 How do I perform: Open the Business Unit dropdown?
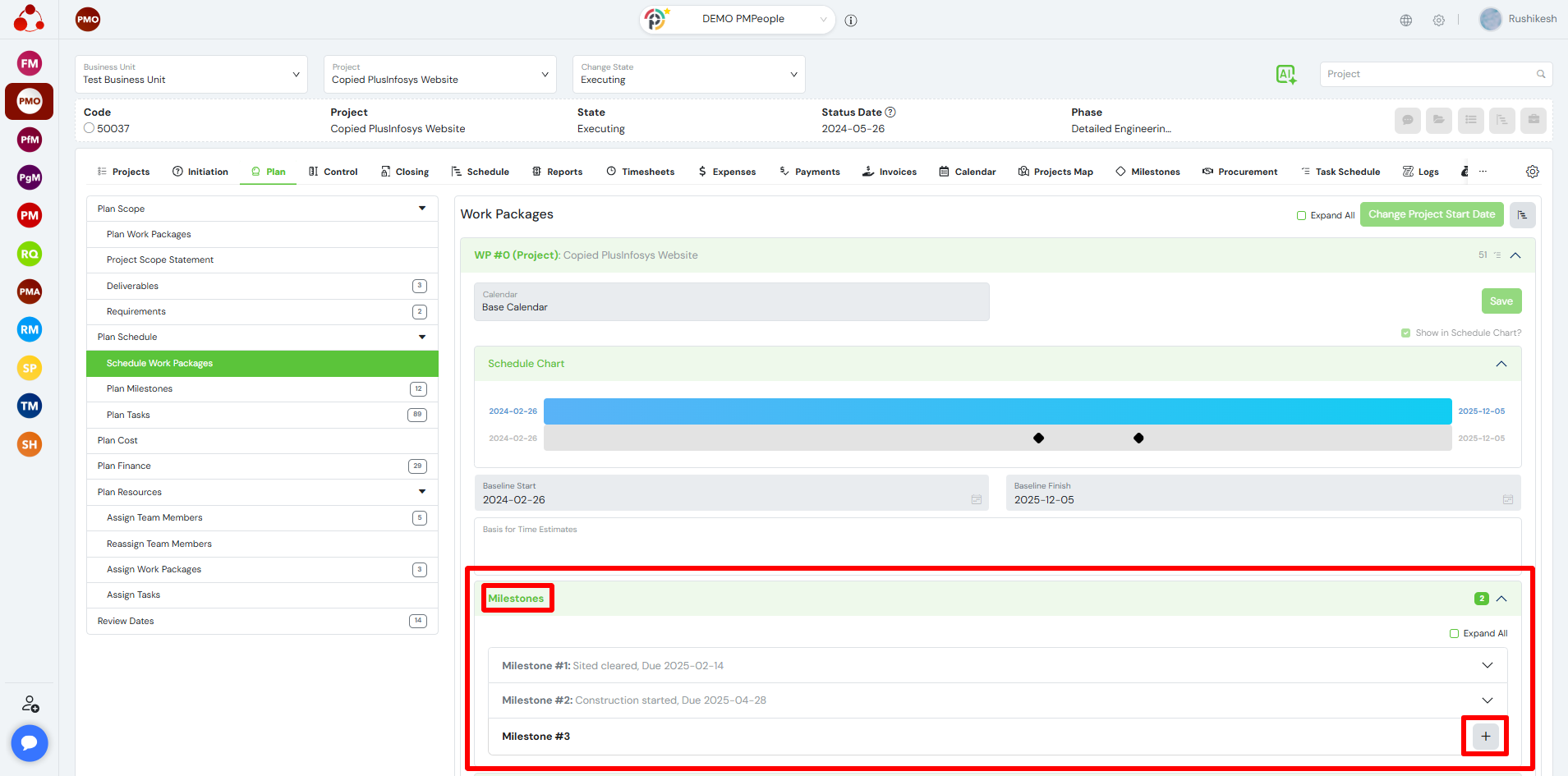(x=191, y=75)
